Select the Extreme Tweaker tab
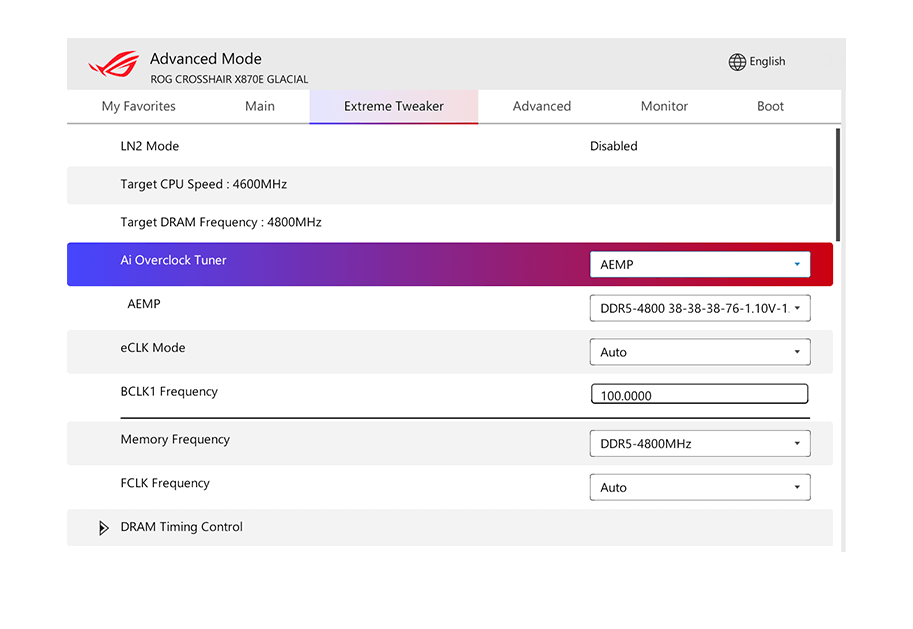The image size is (913, 629). (x=394, y=107)
